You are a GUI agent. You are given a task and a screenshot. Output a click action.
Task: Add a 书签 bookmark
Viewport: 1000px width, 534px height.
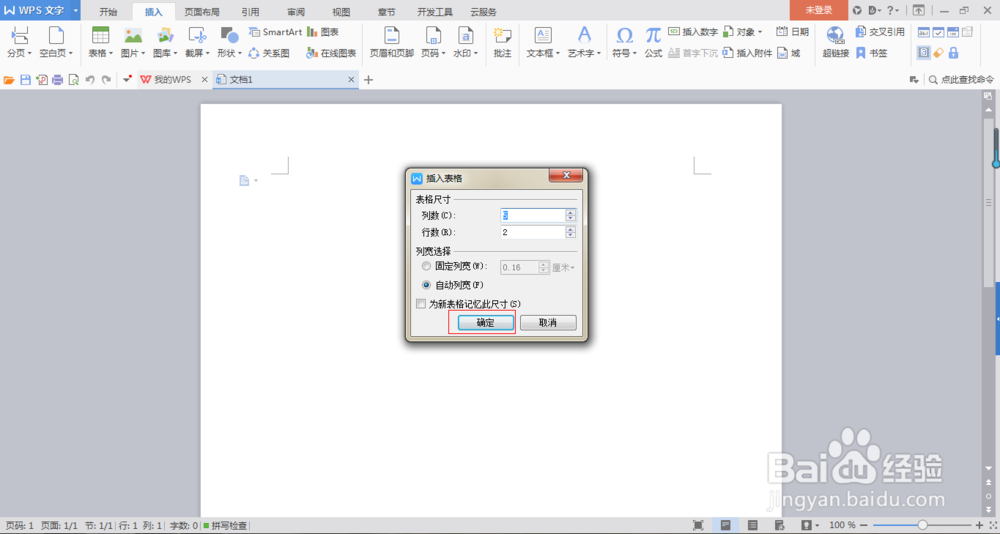(x=871, y=54)
